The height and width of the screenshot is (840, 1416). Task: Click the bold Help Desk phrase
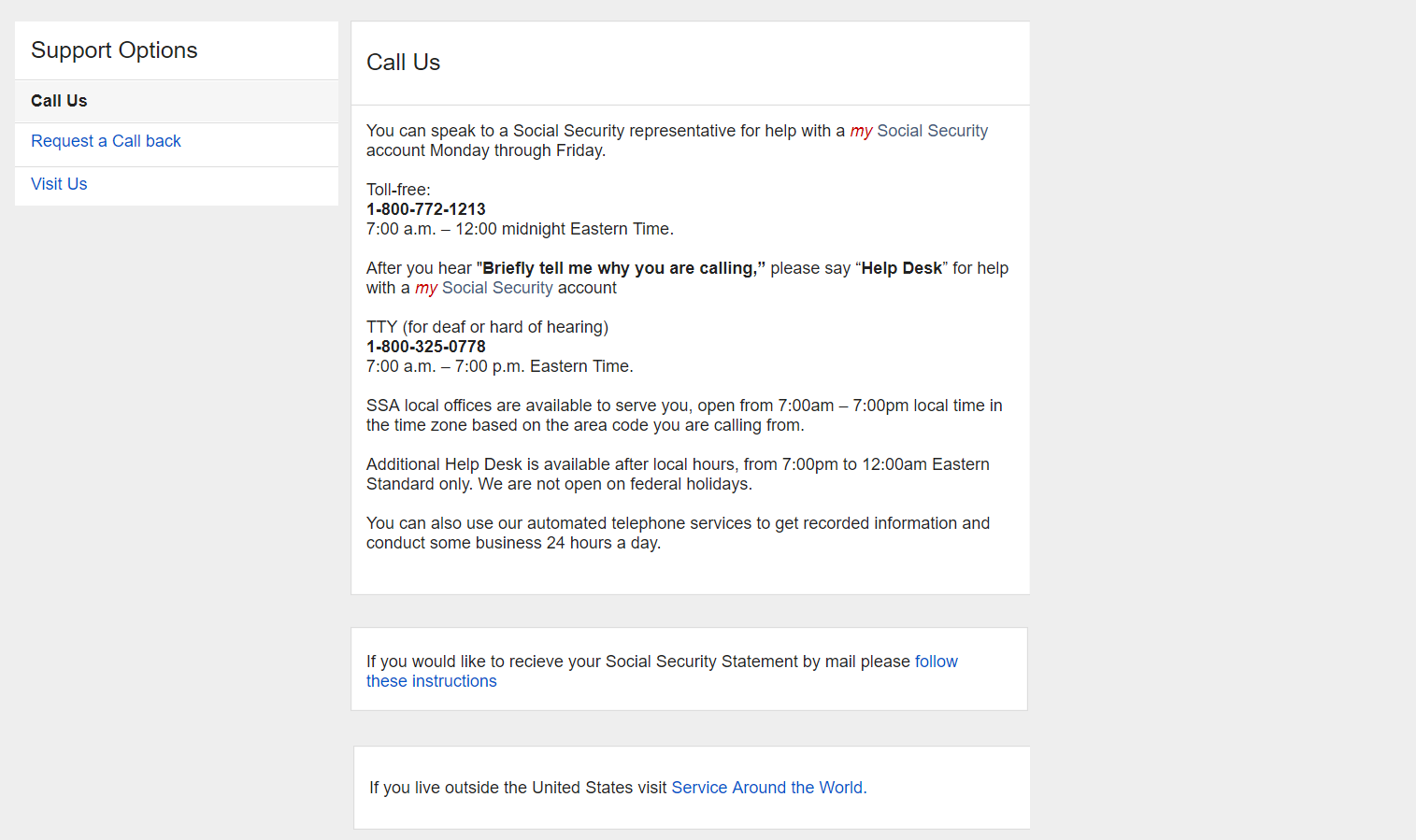901,268
